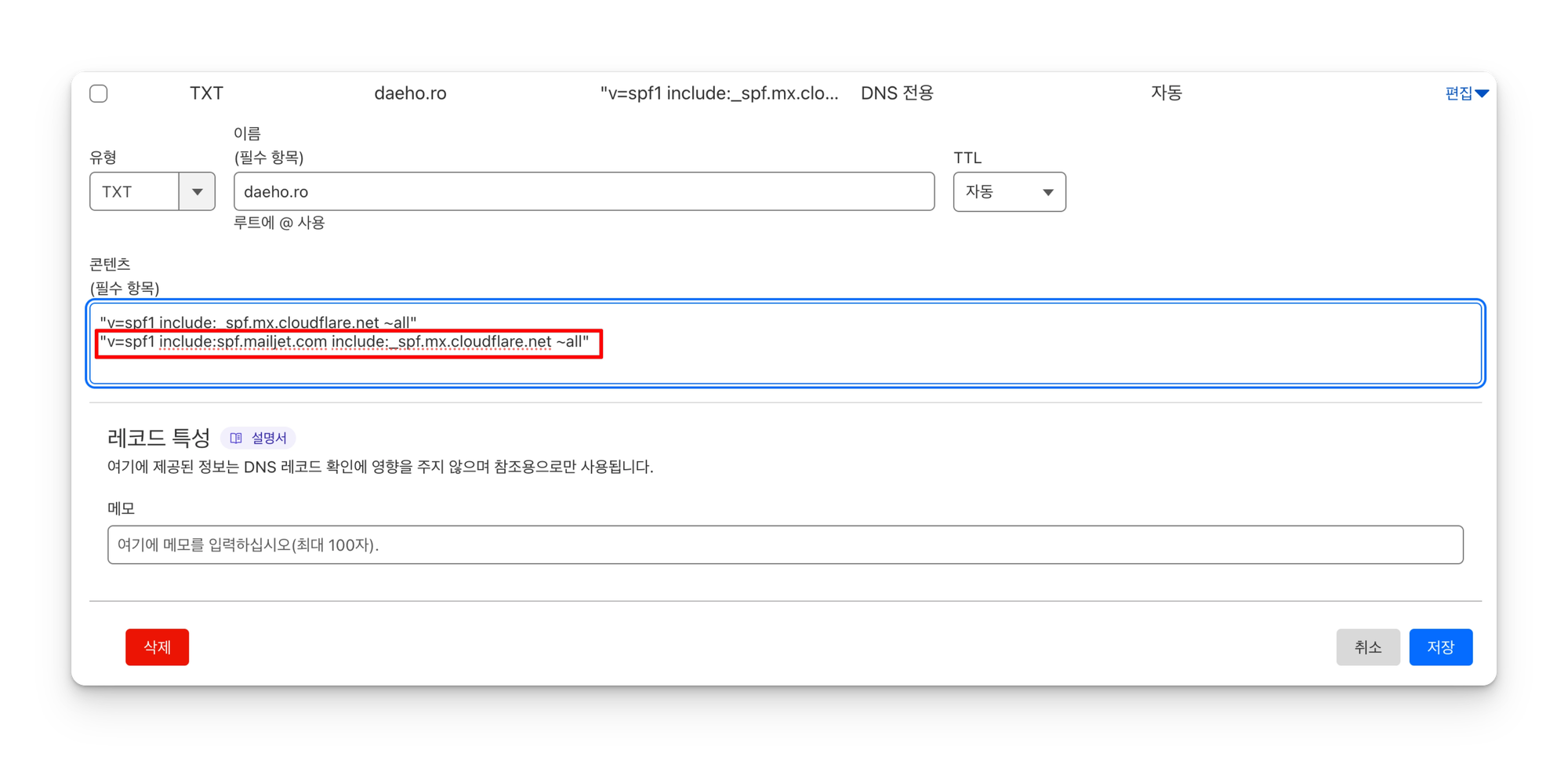The image size is (1568, 757).
Task: Cancel editing with the 취소 button
Action: tap(1367, 647)
